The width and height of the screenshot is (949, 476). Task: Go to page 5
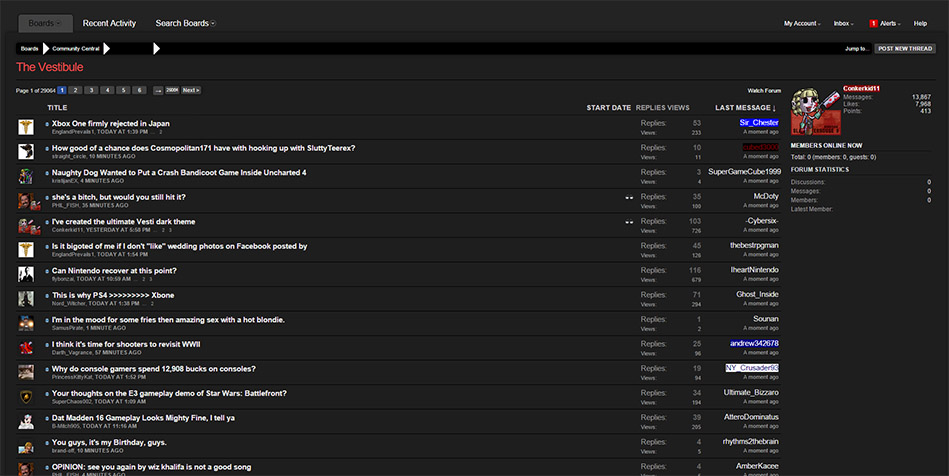pos(123,90)
